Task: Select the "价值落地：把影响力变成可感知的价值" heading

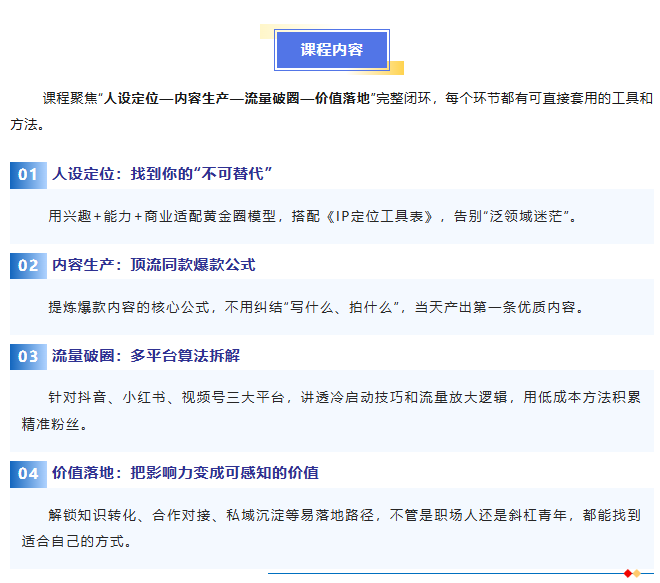Action: (185, 472)
